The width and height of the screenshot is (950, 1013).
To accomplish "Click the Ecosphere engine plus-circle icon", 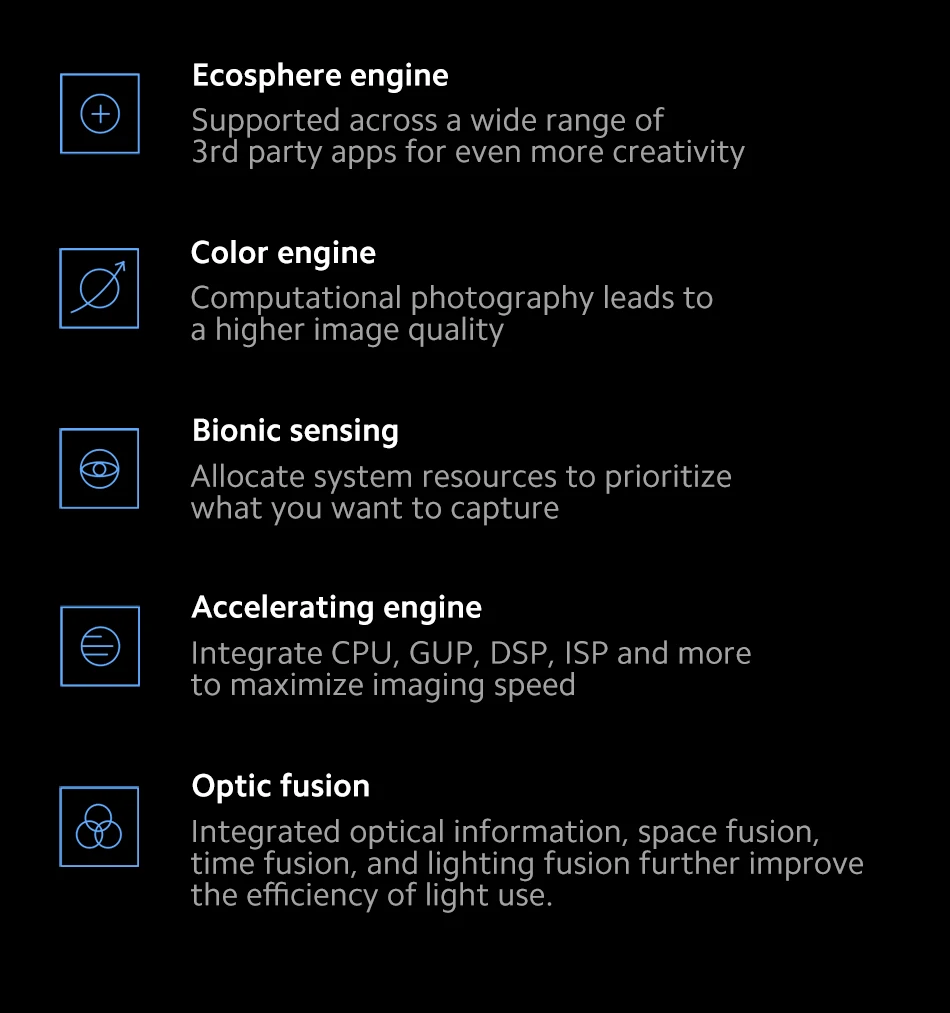I will [x=99, y=114].
